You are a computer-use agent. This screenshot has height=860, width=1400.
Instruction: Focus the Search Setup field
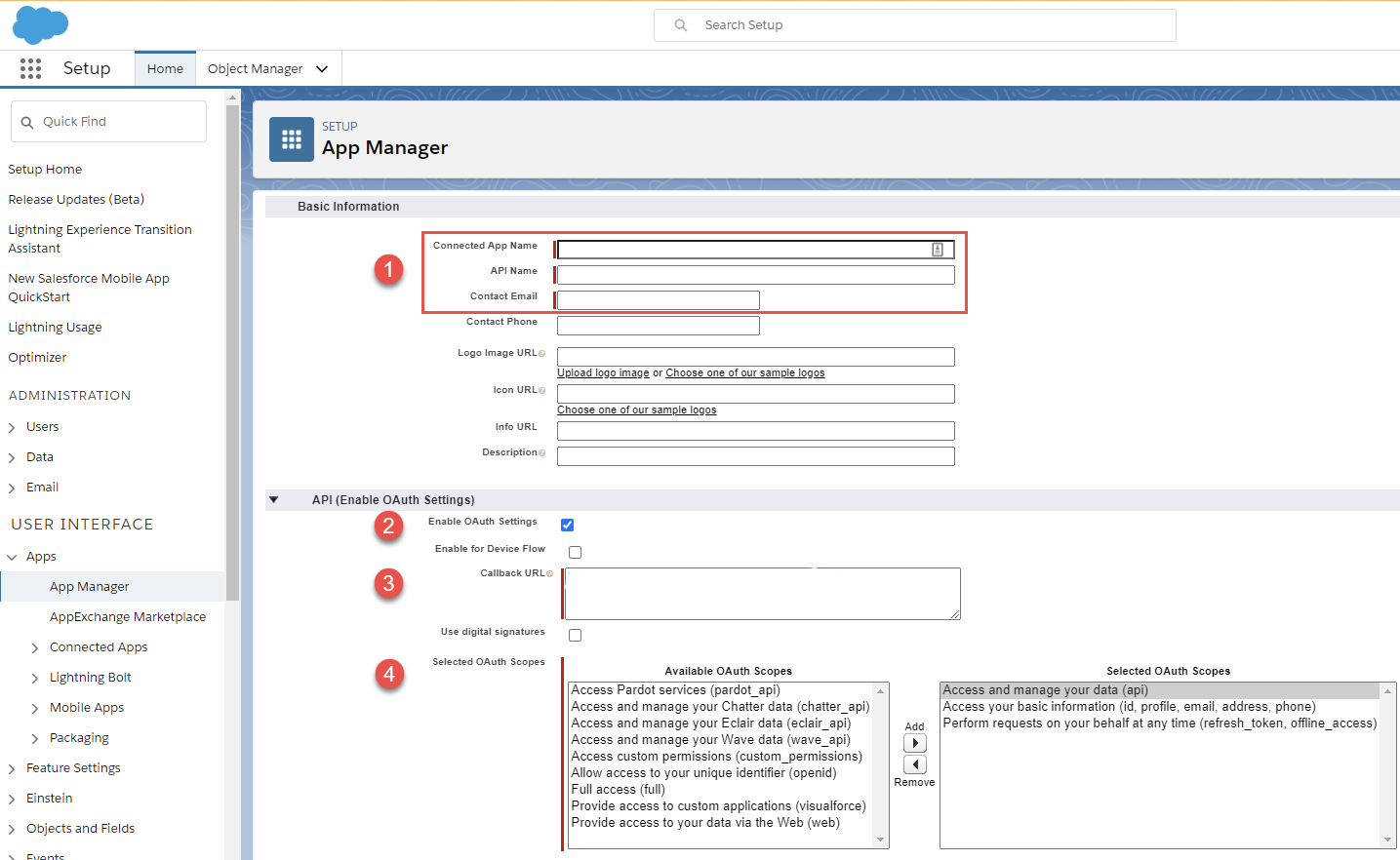tap(915, 25)
